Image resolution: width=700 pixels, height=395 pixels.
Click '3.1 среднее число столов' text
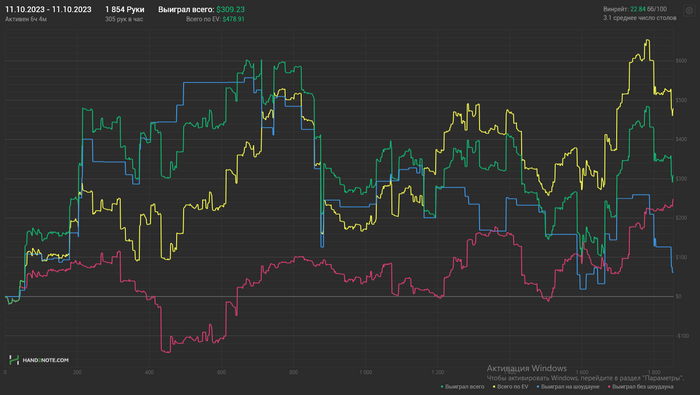pyautogui.click(x=640, y=18)
